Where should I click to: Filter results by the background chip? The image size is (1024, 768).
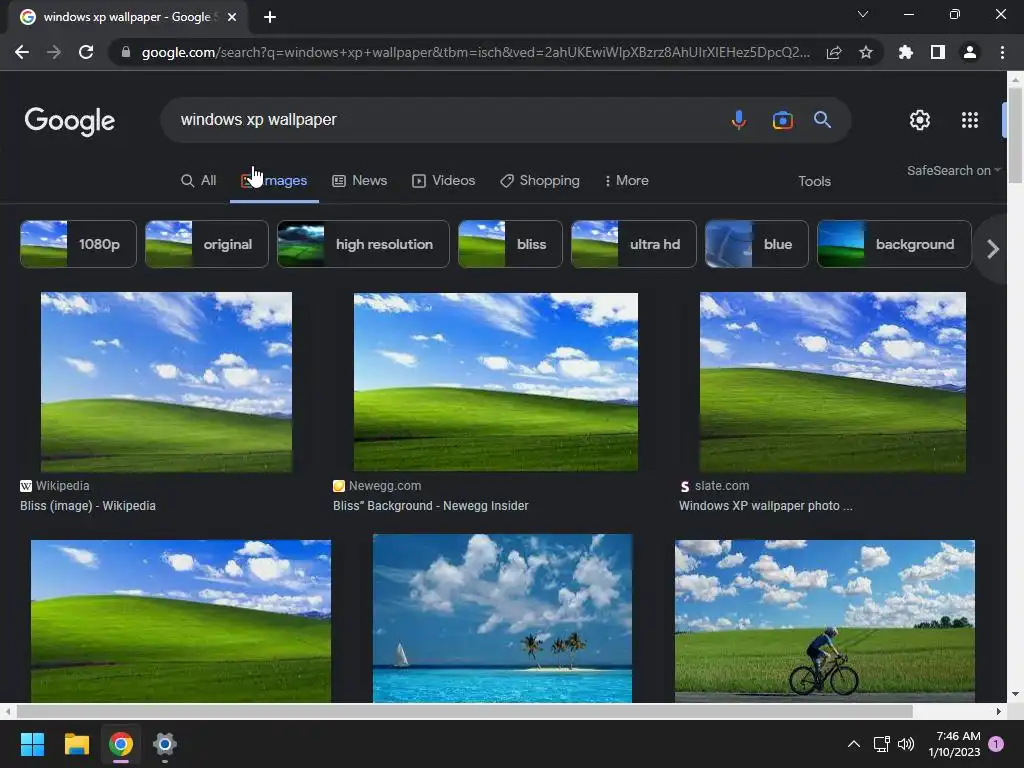(894, 244)
